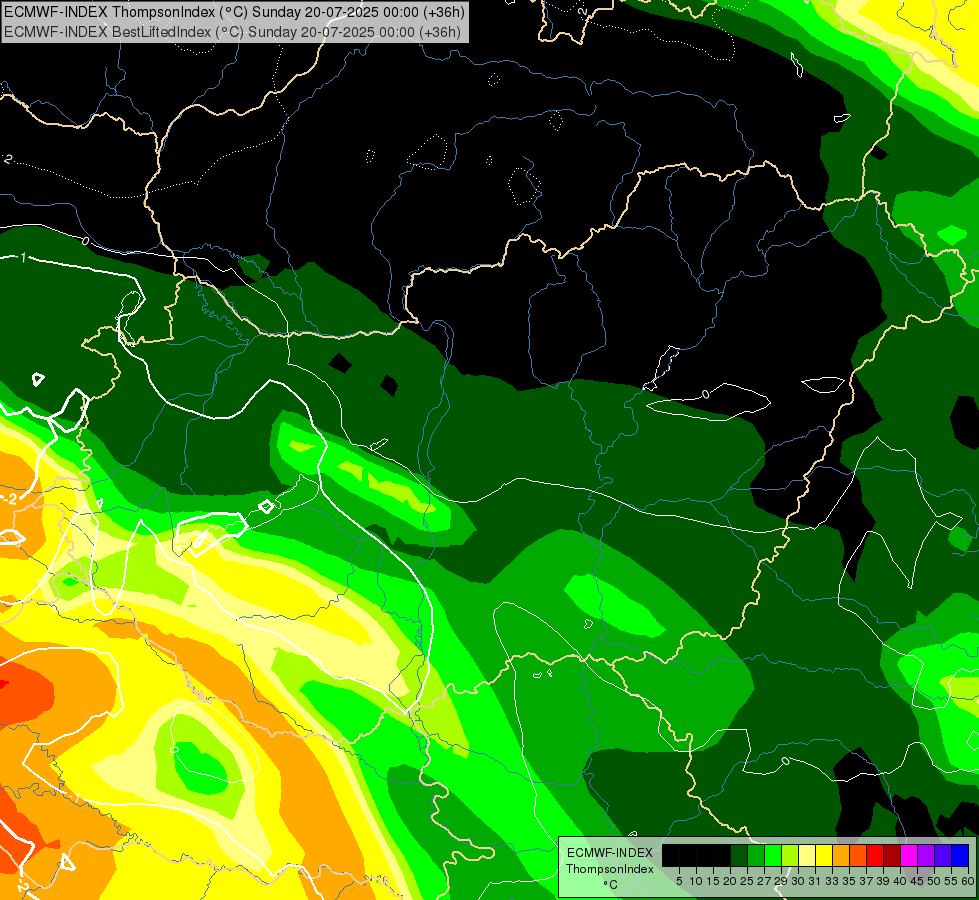The image size is (979, 900).
Task: Click the bright red 37-39 legend swatch
Action: pos(875,855)
